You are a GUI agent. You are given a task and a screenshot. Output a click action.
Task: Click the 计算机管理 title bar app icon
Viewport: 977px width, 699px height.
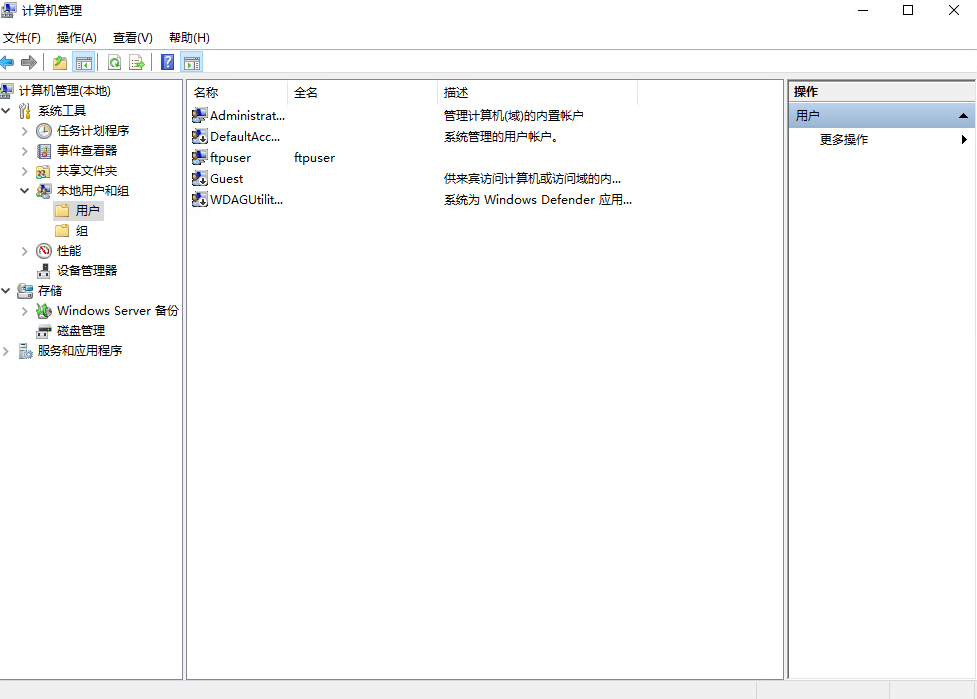coord(9,10)
